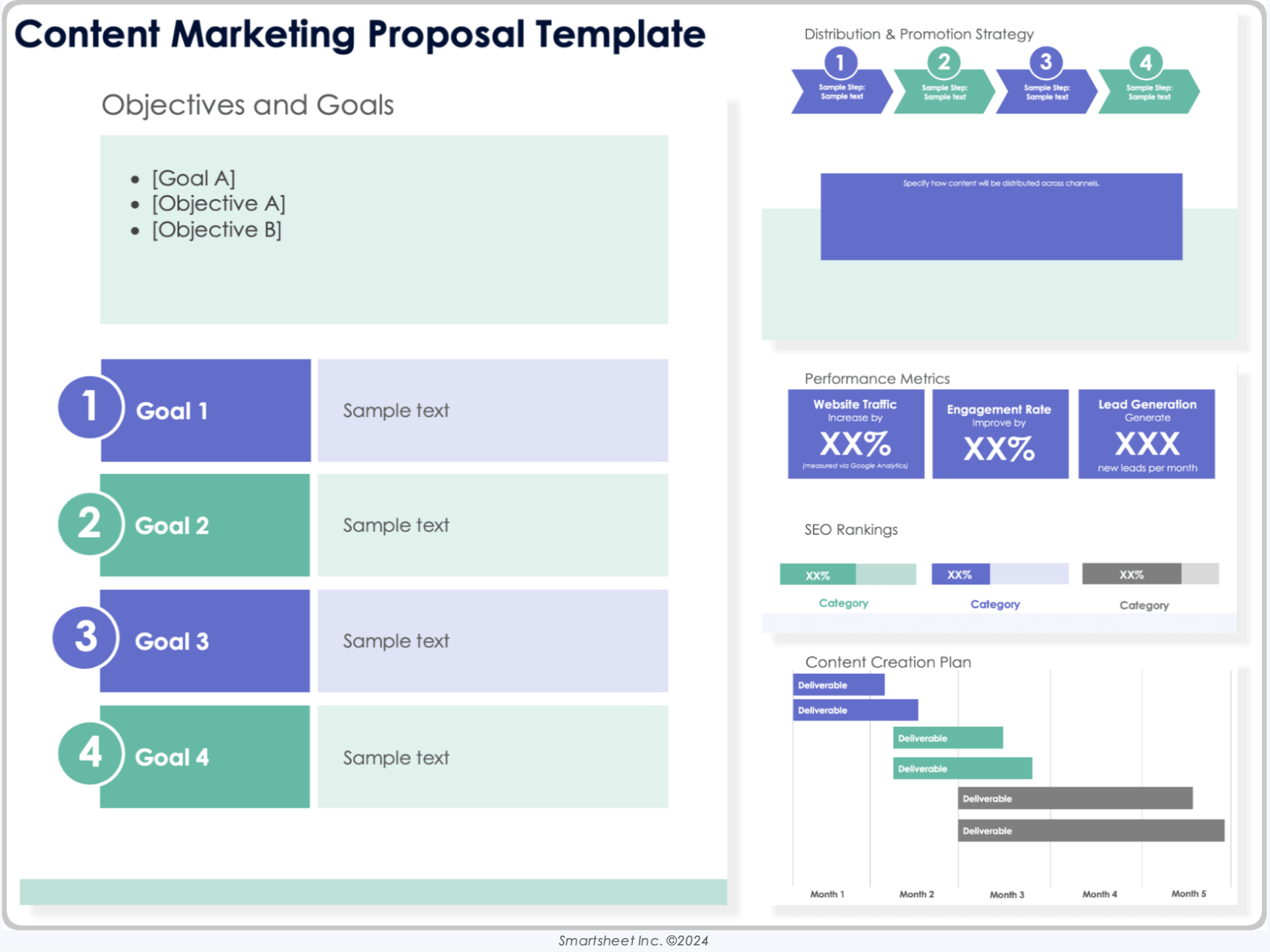Select Sample text box next to Goal 3
The width and height of the screenshot is (1270, 952).
point(493,641)
